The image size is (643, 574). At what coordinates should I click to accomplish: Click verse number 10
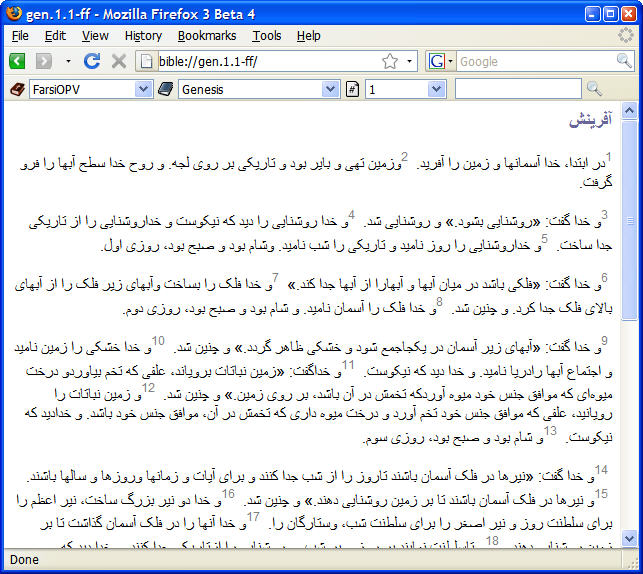(158, 340)
